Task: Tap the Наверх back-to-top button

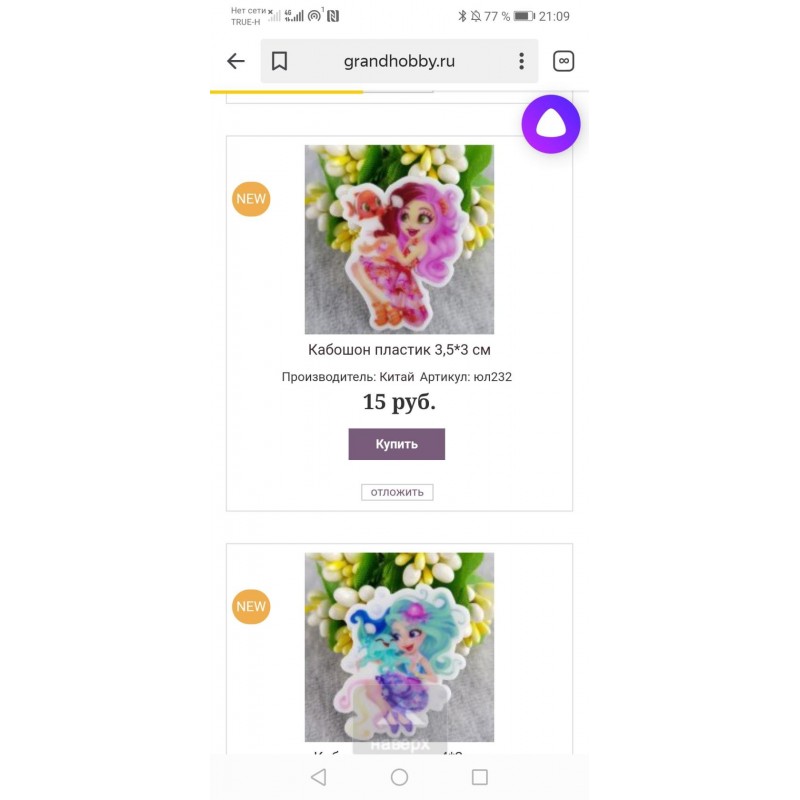Action: click(x=400, y=744)
